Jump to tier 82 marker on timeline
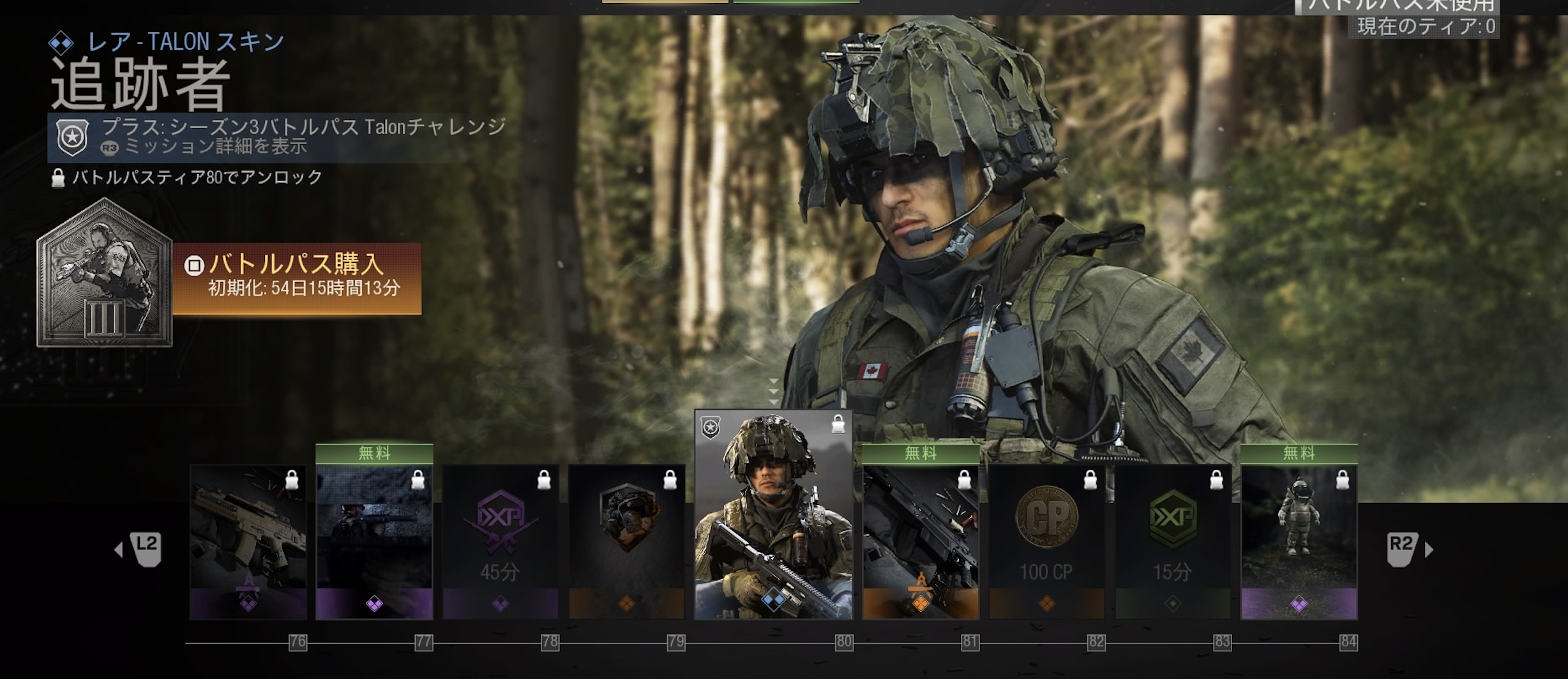This screenshot has height=679, width=1568. pyautogui.click(x=1096, y=642)
